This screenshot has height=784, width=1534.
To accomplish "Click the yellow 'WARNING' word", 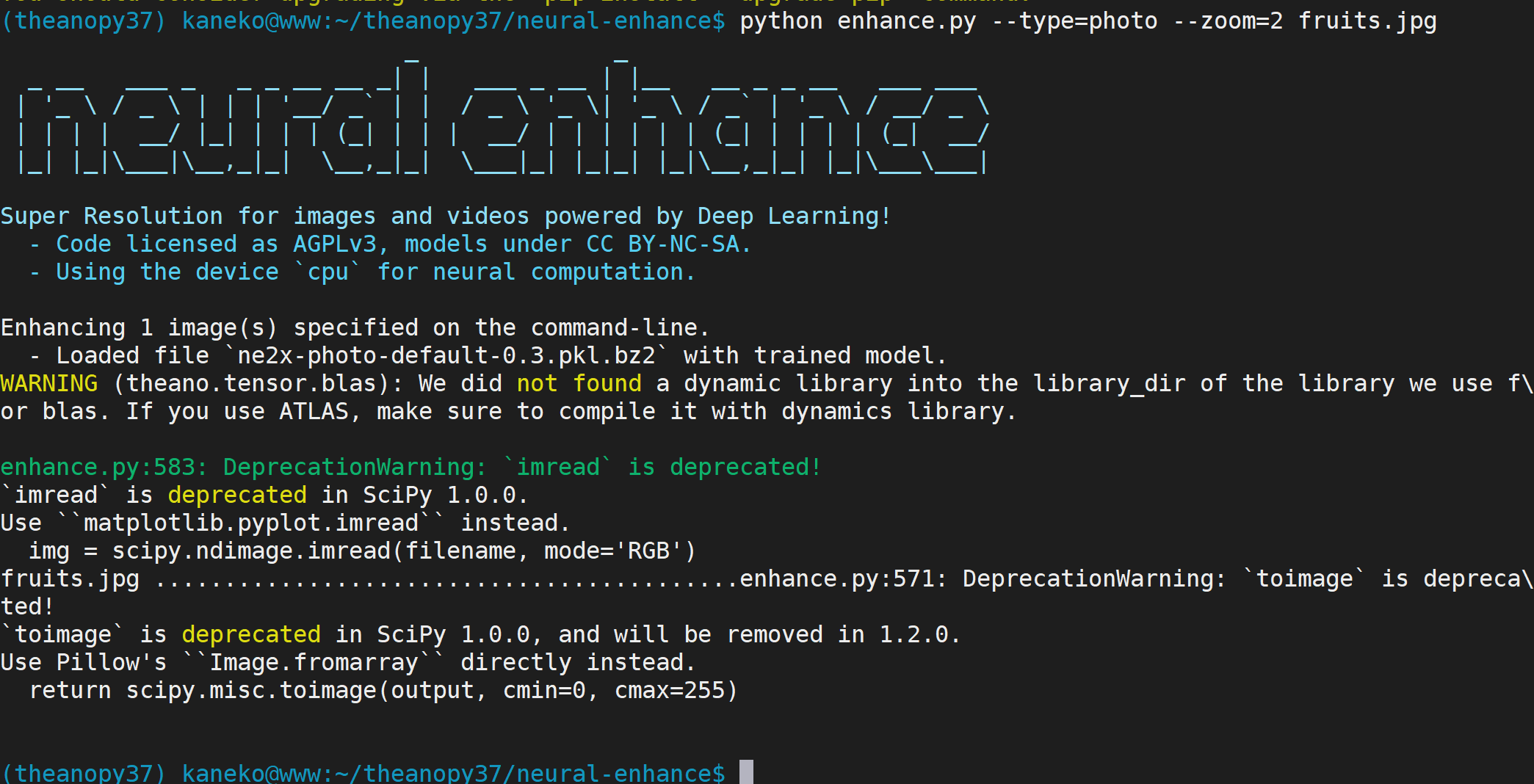I will [49, 383].
